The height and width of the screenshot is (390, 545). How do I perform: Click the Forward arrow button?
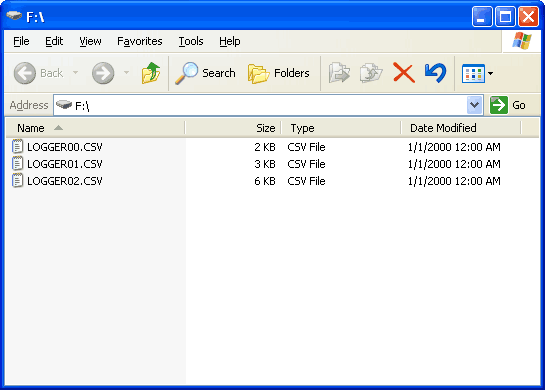[x=103, y=73]
